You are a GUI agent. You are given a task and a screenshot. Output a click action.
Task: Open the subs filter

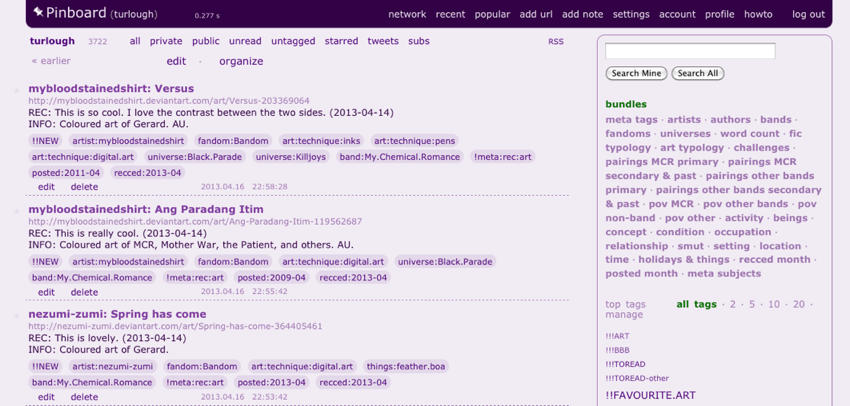click(x=418, y=41)
